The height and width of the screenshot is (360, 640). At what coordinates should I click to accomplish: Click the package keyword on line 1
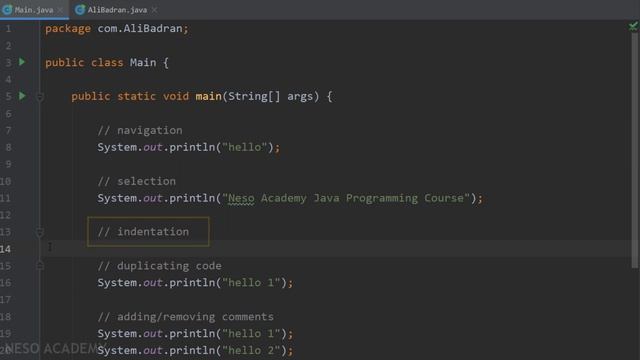pyautogui.click(x=68, y=29)
